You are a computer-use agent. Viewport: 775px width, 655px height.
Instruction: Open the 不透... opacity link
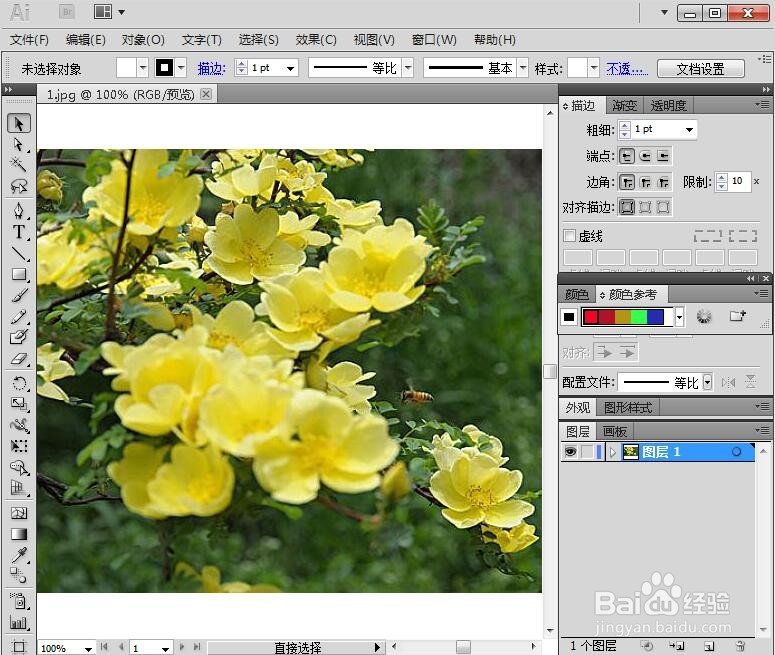[627, 69]
